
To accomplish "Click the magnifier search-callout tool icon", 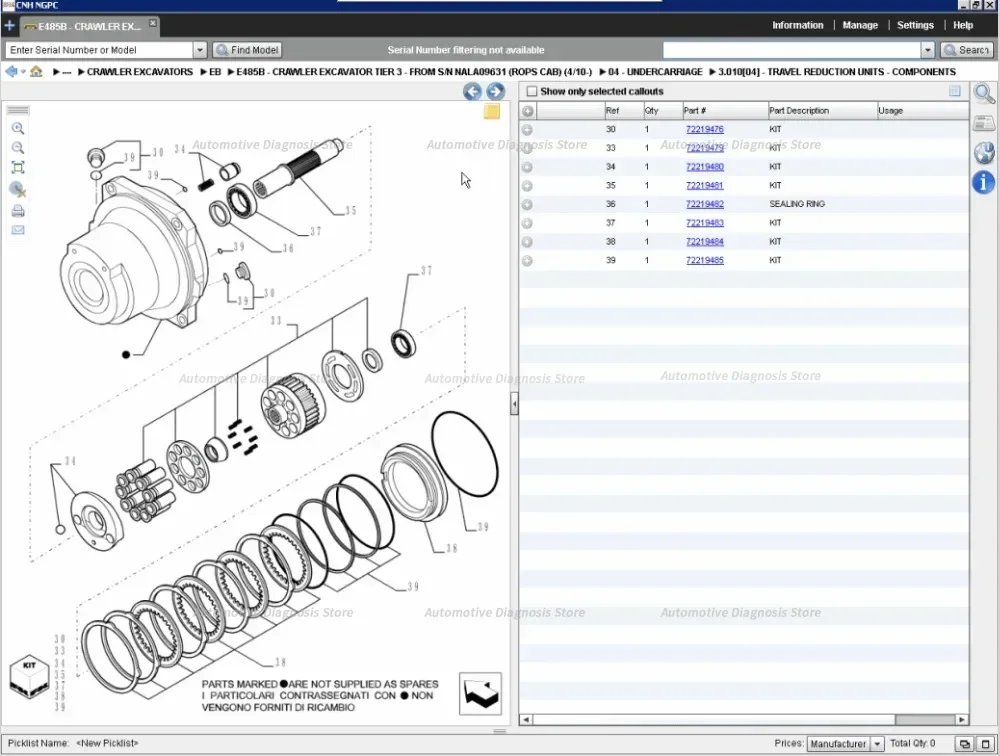I will click(x=18, y=189).
